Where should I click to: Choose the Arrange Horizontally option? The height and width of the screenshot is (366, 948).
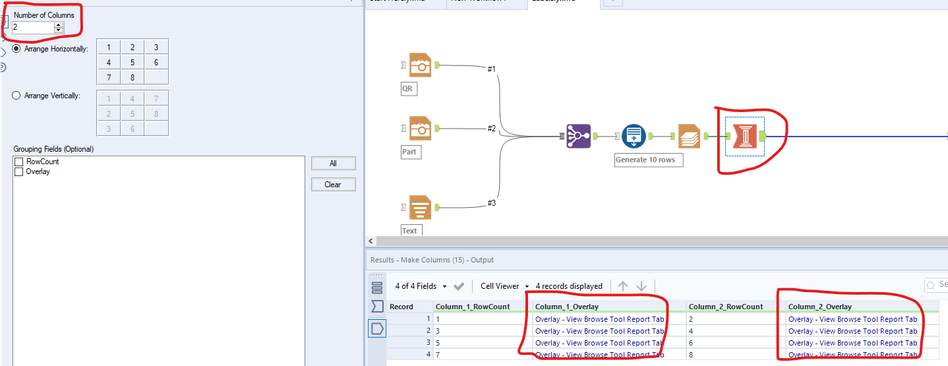pos(16,48)
